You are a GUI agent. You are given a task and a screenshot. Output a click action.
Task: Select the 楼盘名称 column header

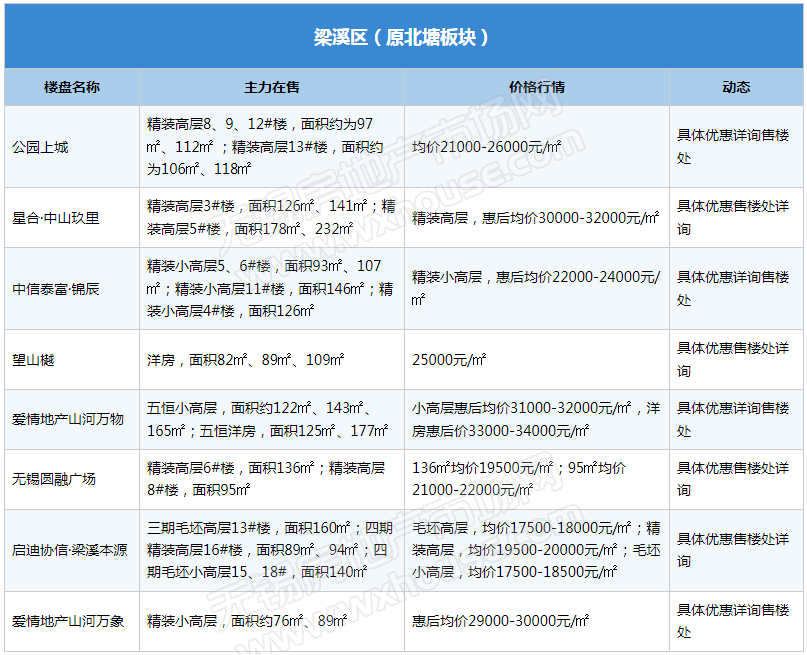[x=72, y=87]
